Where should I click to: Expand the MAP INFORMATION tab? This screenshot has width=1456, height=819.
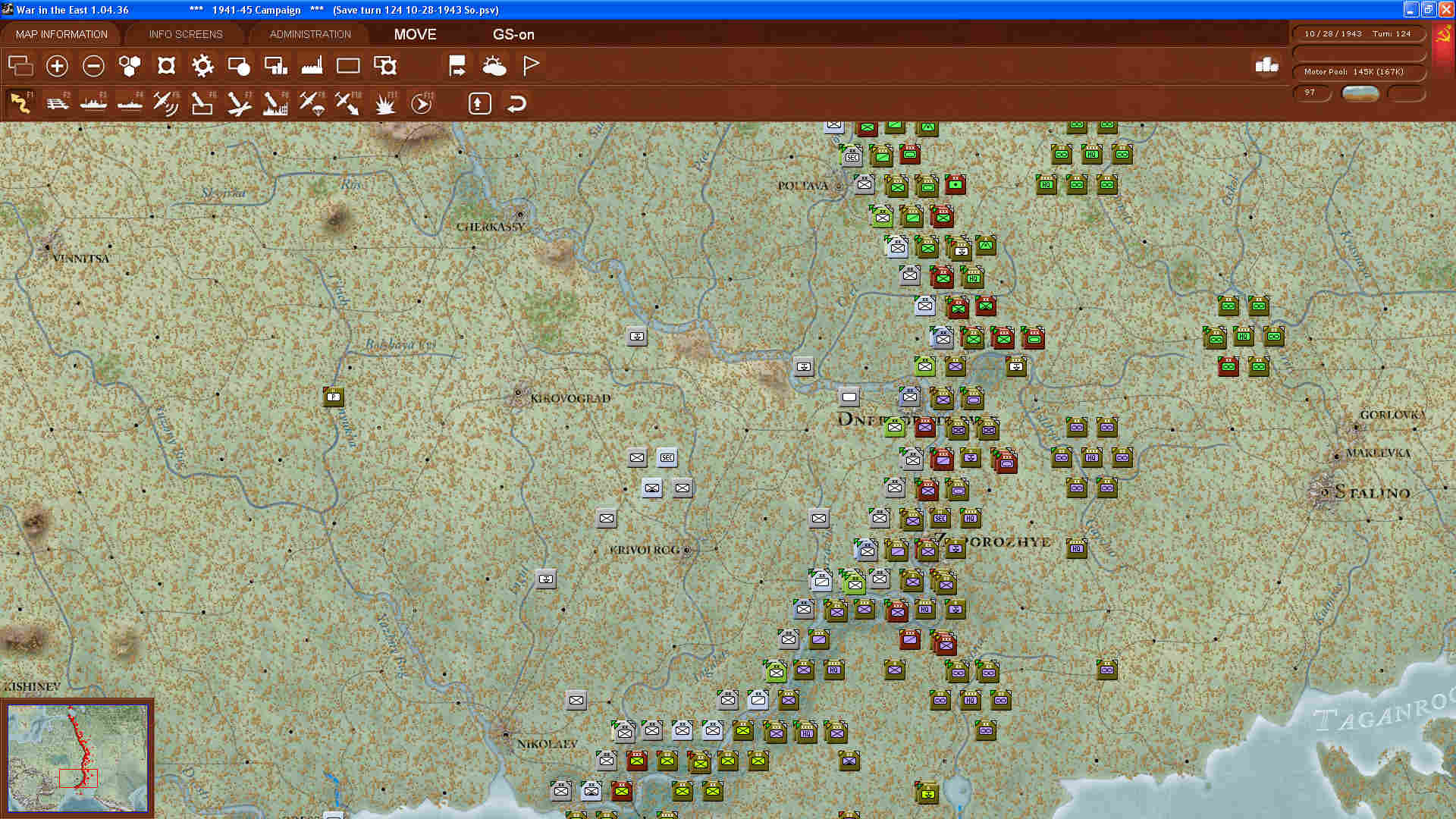pos(61,34)
